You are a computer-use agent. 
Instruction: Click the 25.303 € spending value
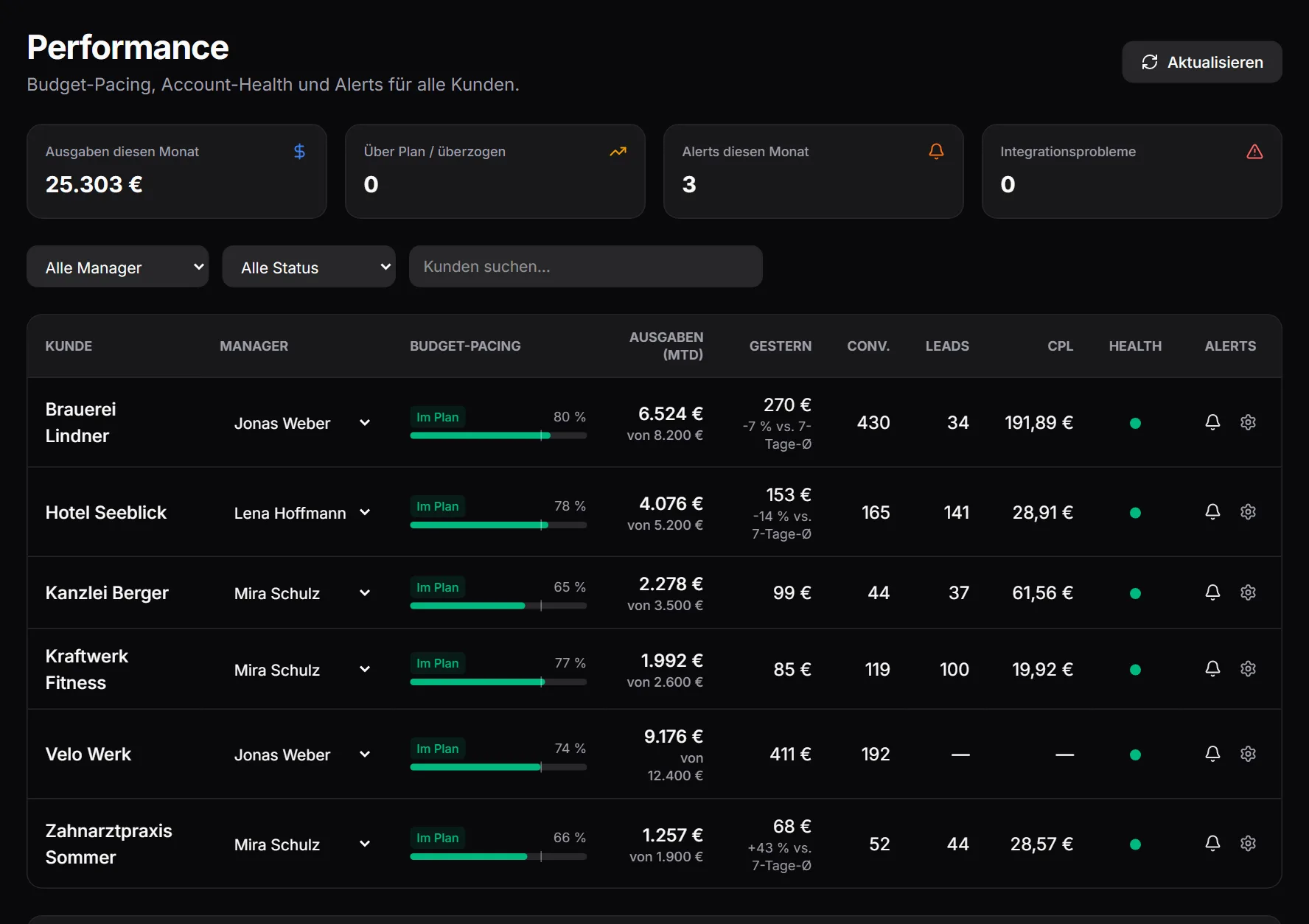(94, 184)
